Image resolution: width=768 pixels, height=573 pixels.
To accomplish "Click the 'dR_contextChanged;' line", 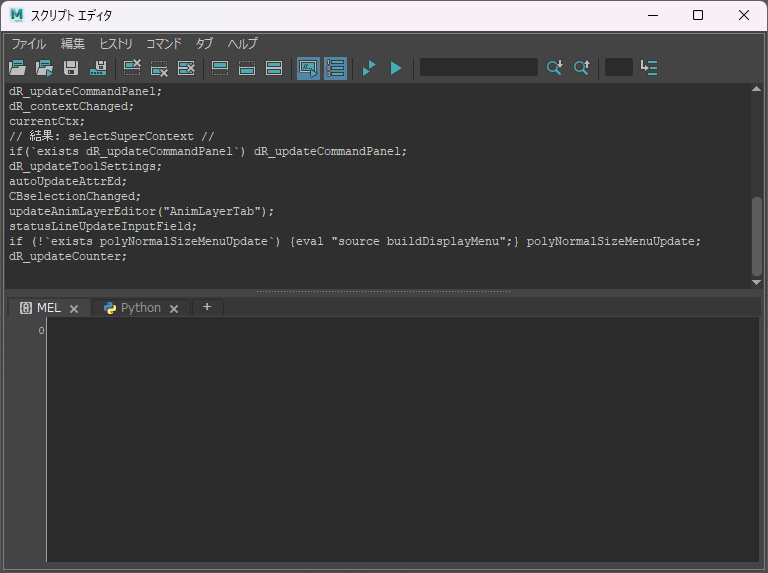I will 71,106.
